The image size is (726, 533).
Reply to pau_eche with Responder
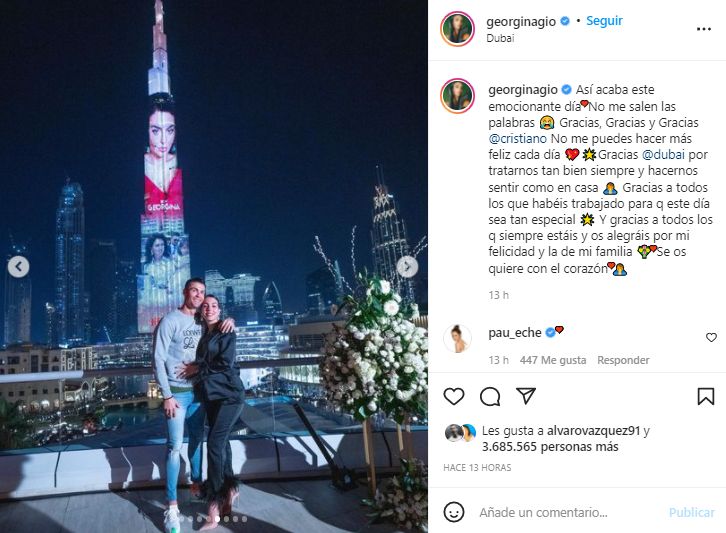(x=623, y=360)
